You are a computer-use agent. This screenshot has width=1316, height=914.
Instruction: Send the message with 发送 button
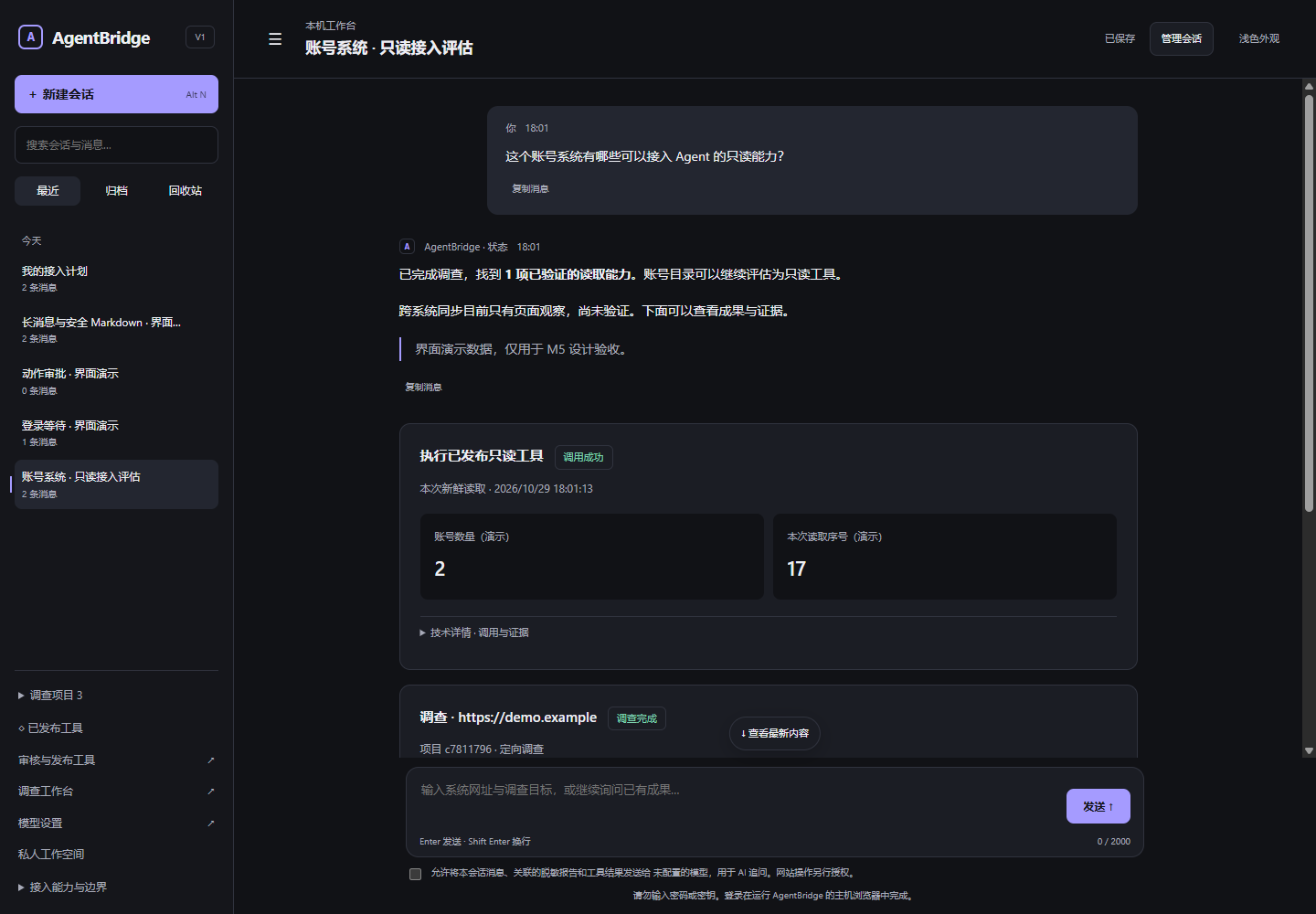coord(1098,806)
